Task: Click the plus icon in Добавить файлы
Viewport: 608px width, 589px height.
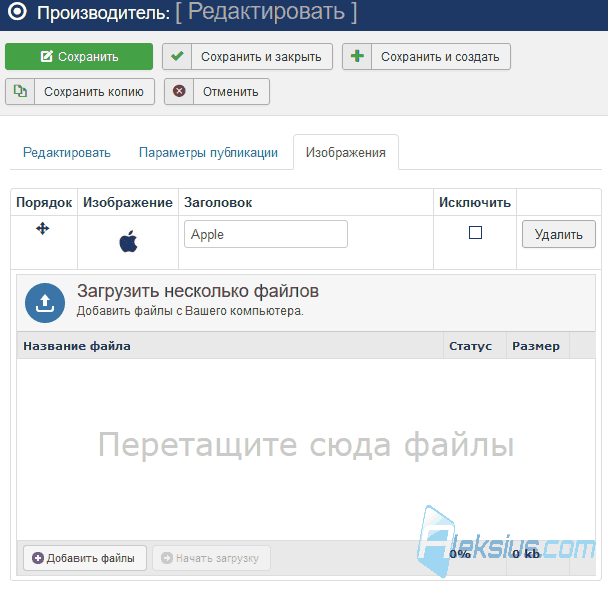Action: (38, 558)
